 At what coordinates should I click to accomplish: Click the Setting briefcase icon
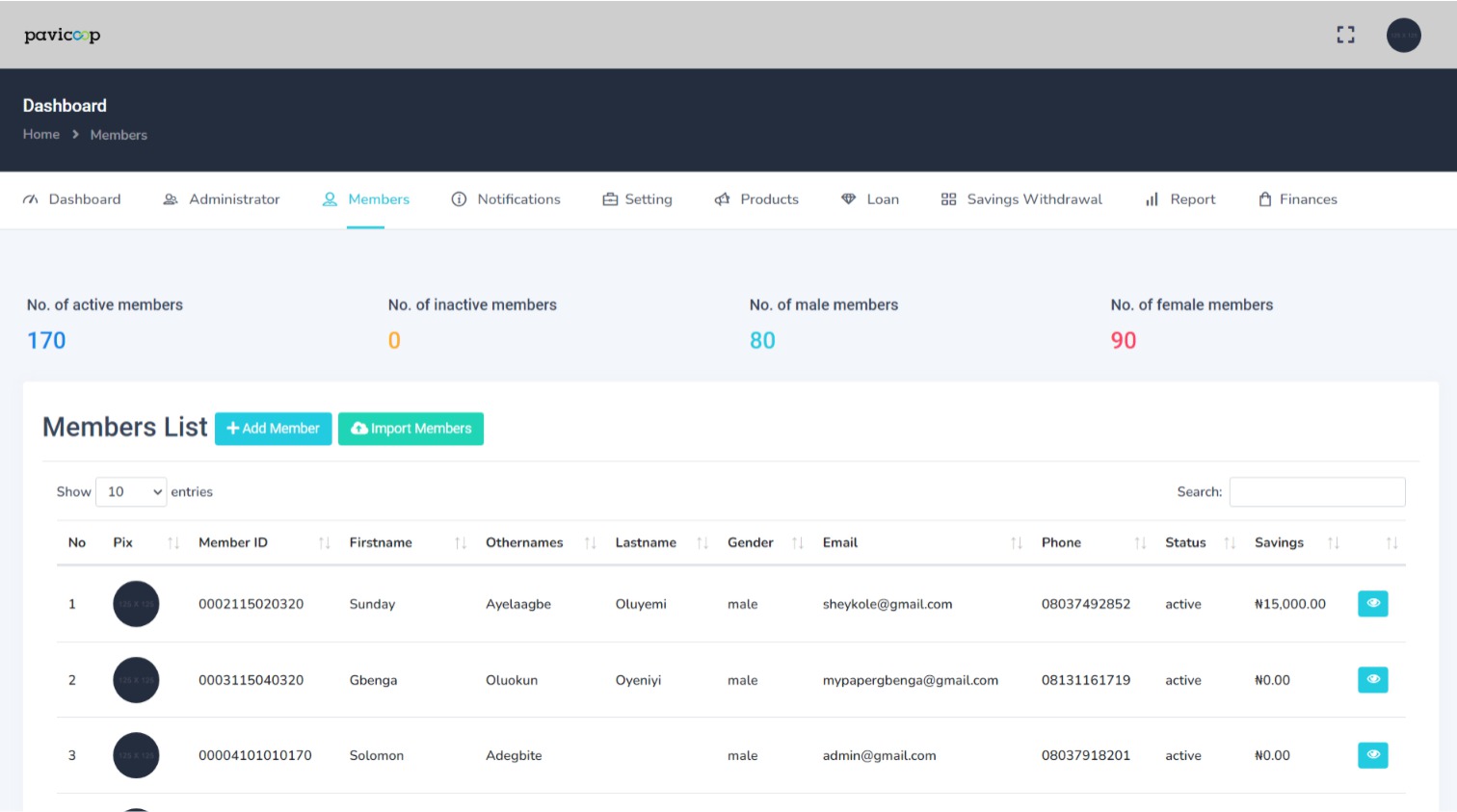tap(610, 199)
